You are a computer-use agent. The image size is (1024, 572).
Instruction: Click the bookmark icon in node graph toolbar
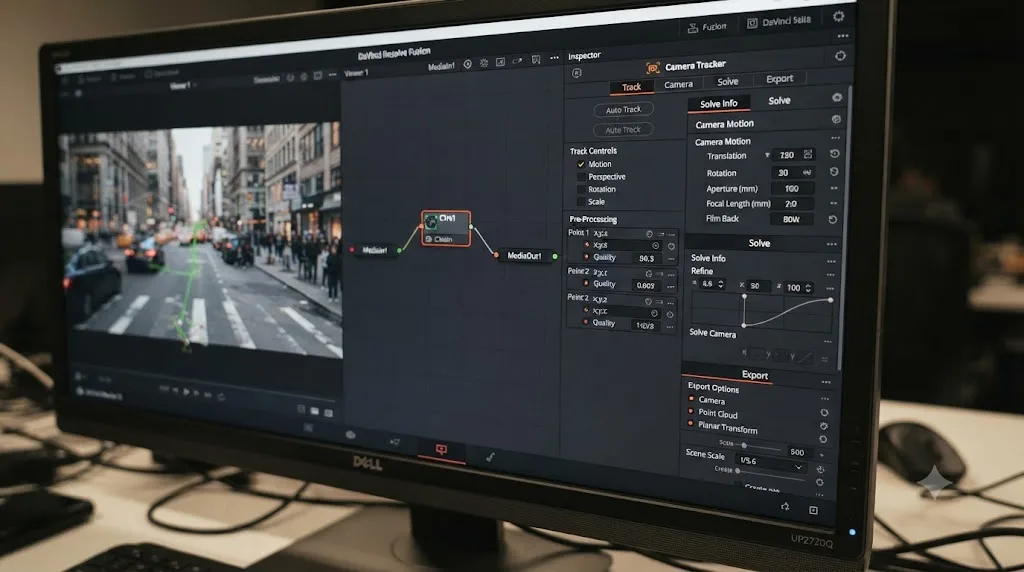click(x=536, y=59)
